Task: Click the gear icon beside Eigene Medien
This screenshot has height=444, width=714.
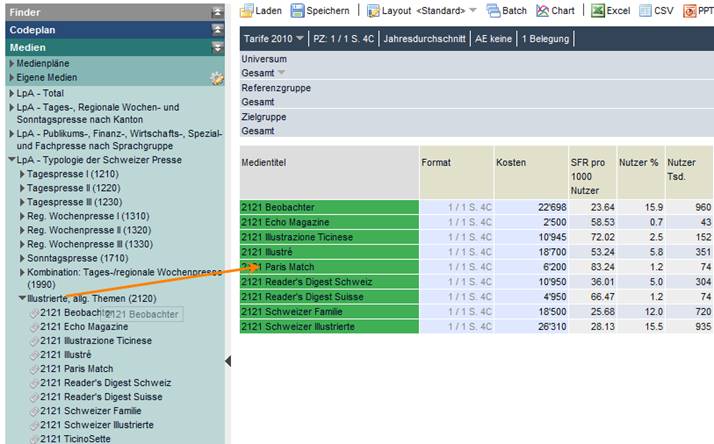Action: point(217,78)
